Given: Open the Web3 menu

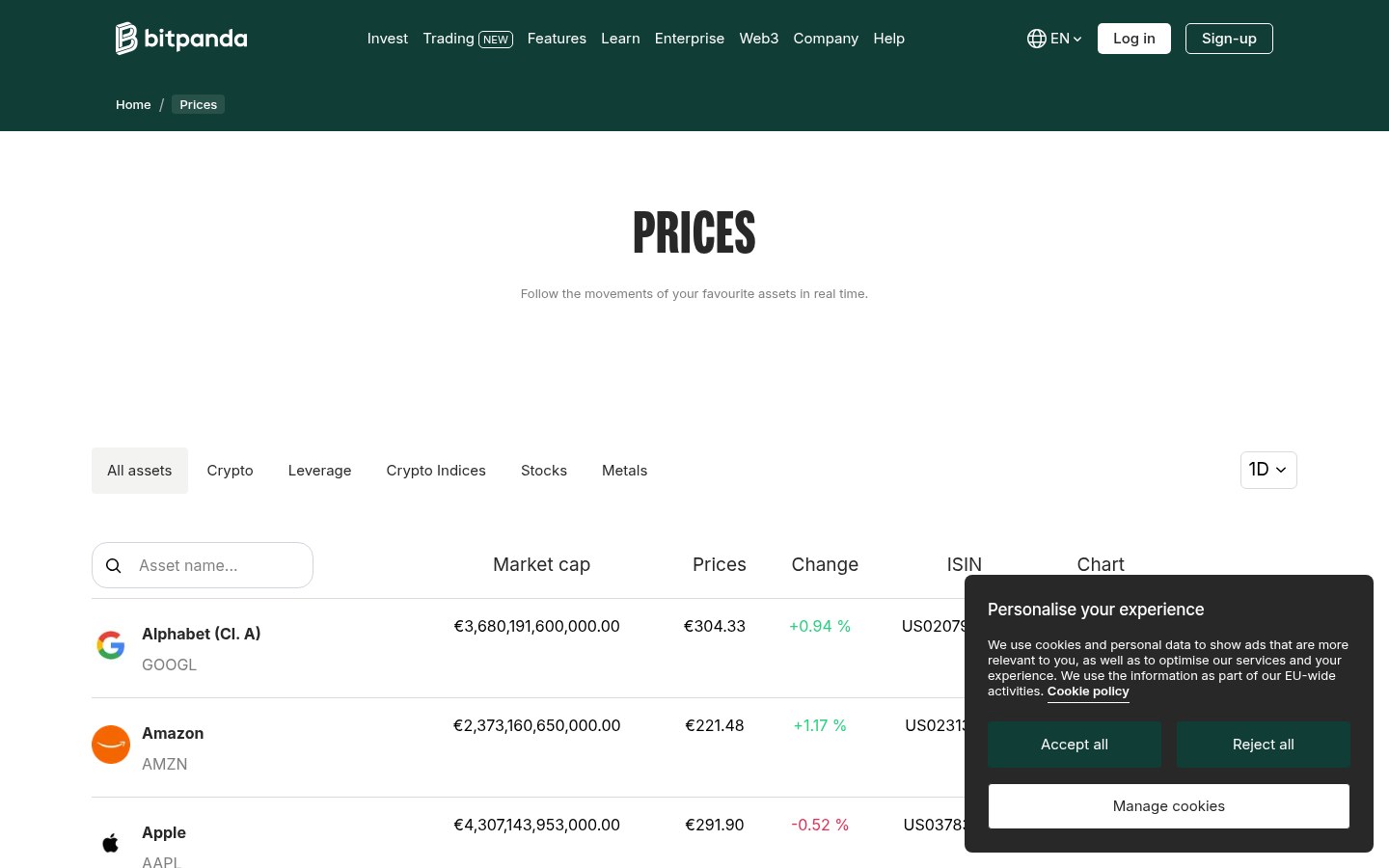Looking at the screenshot, I should [x=759, y=39].
